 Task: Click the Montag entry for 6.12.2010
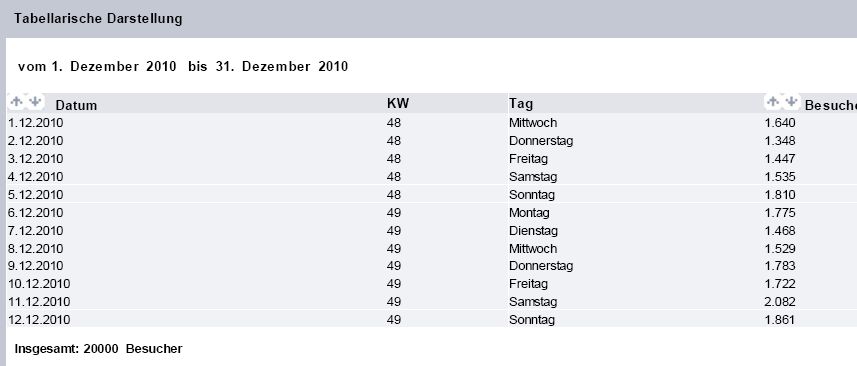(x=529, y=212)
